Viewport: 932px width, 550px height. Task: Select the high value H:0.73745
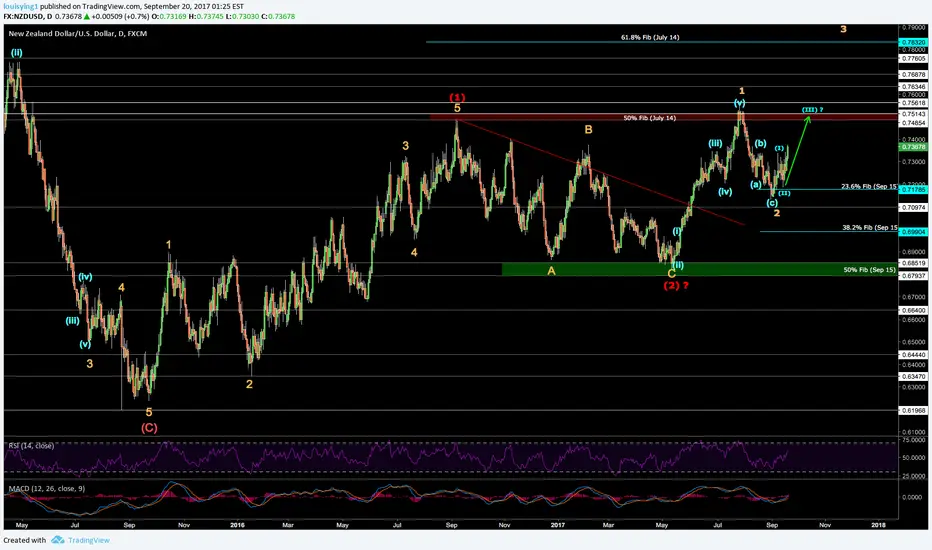click(206, 17)
